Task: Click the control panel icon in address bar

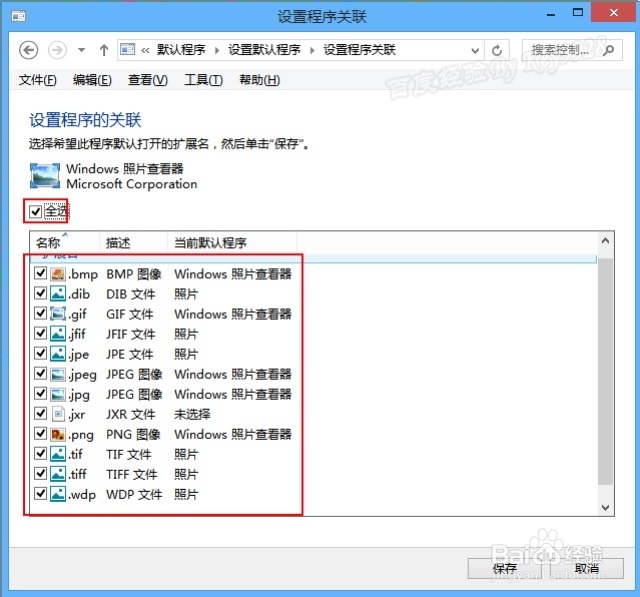Action: pos(127,49)
